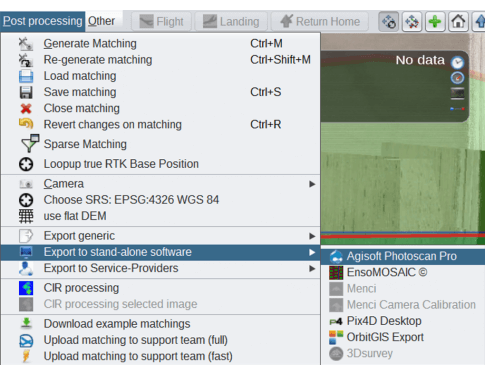Click Load matching text
This screenshot has height=375, width=485.
80,76
